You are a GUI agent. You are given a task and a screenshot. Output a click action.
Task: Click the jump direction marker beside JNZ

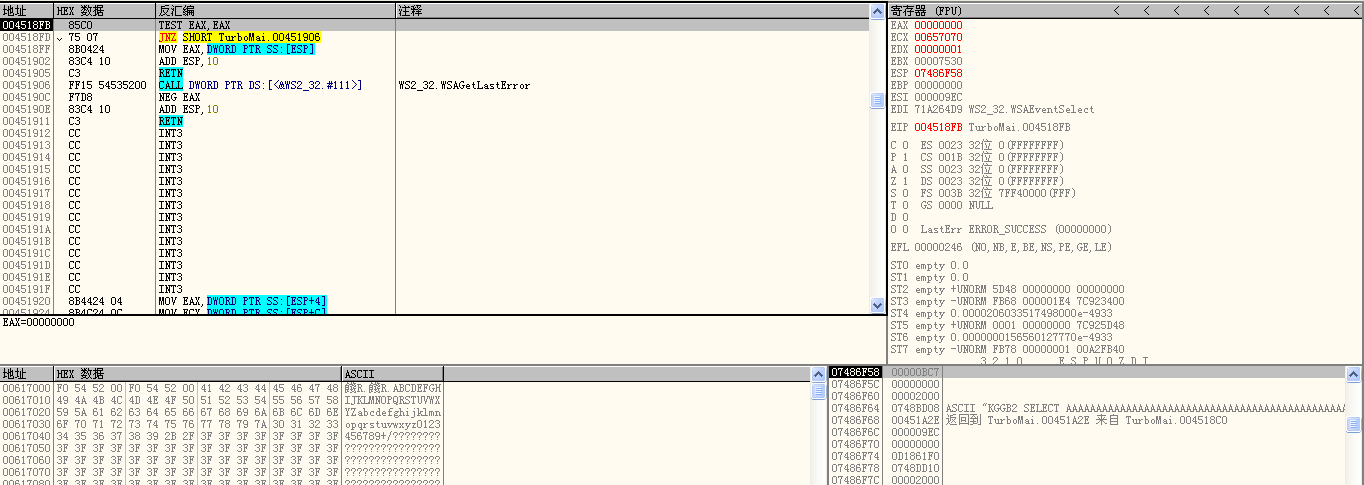click(x=59, y=38)
